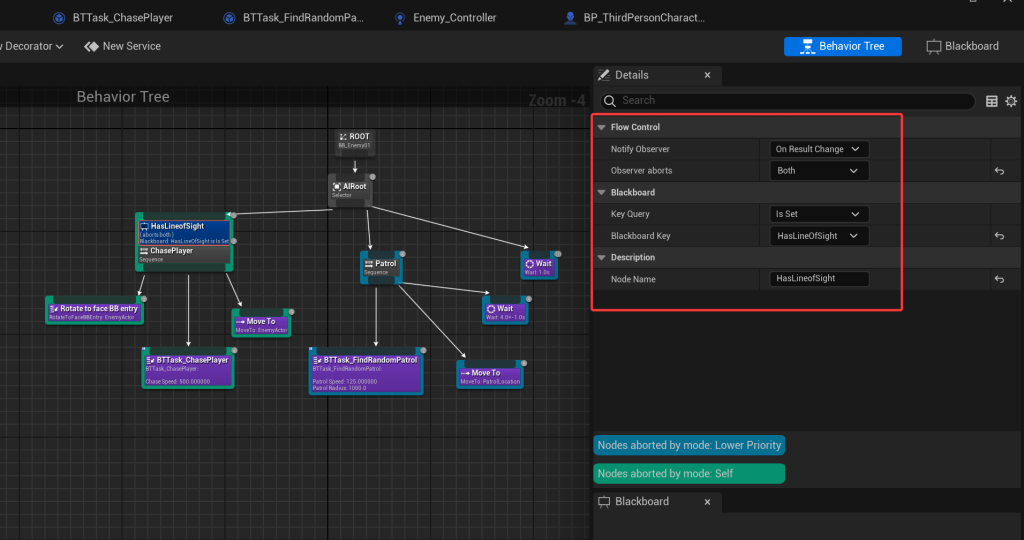This screenshot has width=1024, height=540.
Task: Reset Observer aborts to default value
Action: 998,171
